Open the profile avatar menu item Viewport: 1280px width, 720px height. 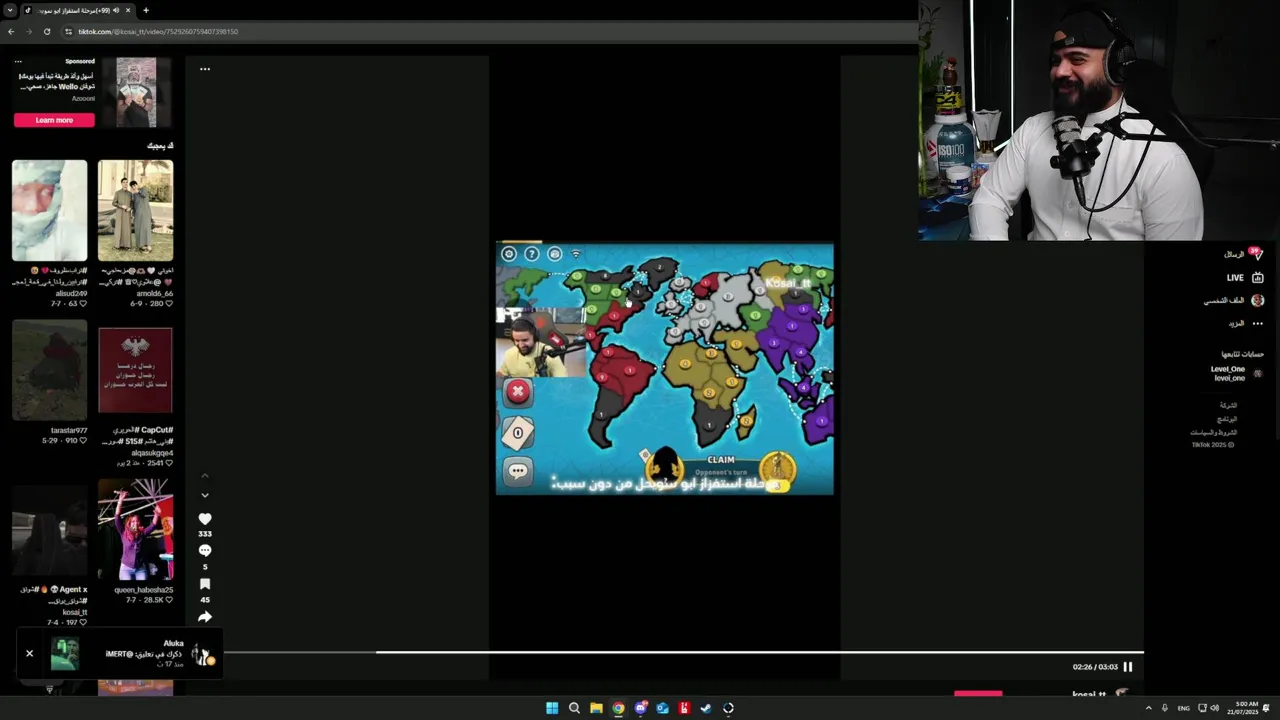click(x=1257, y=300)
